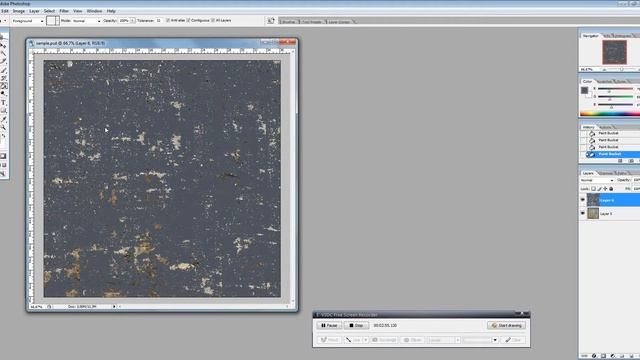Click the Ellipse tool in screen recorder
This screenshot has height=360, width=640.
click(413, 340)
